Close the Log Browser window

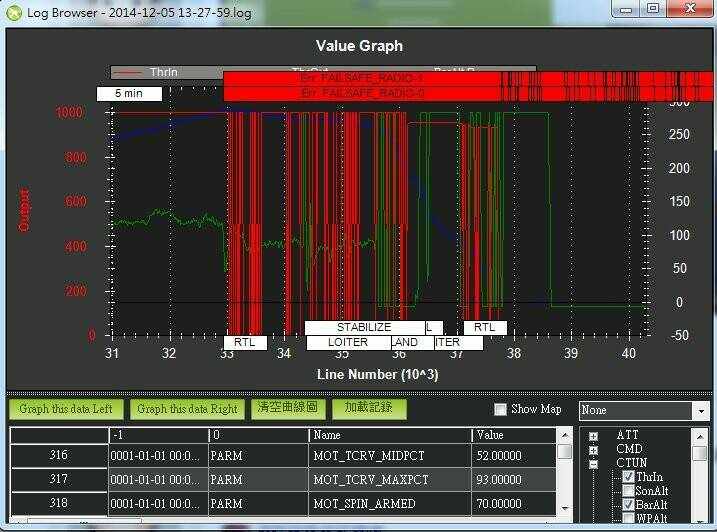pos(688,8)
